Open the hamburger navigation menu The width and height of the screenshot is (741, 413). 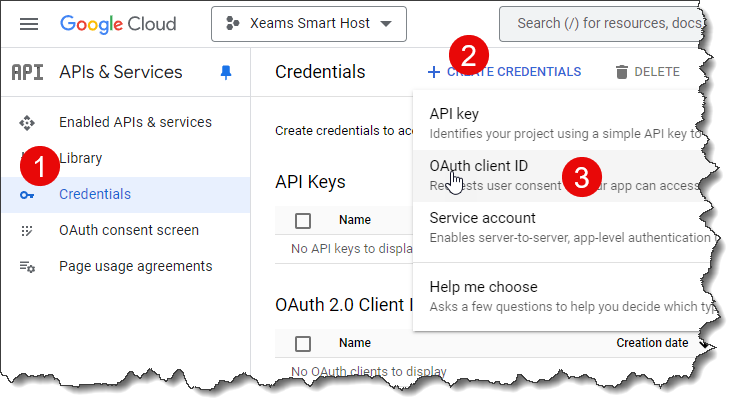point(29,24)
